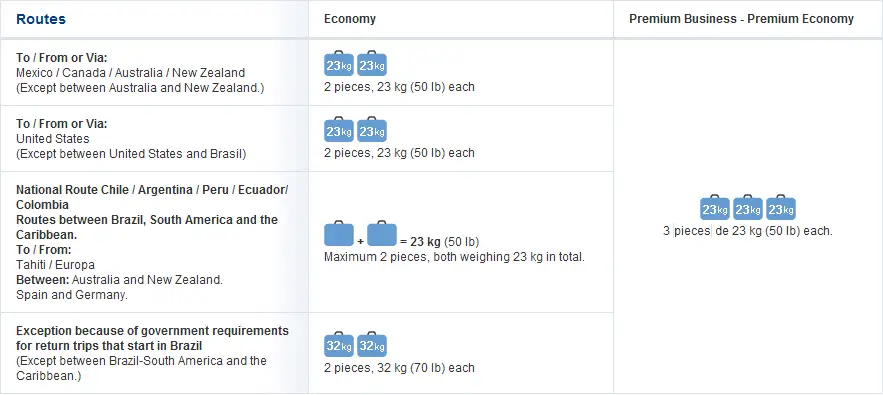This screenshot has height=395, width=883.
Task: Click blank suitcase icon before the plus sign
Action: click(338, 235)
